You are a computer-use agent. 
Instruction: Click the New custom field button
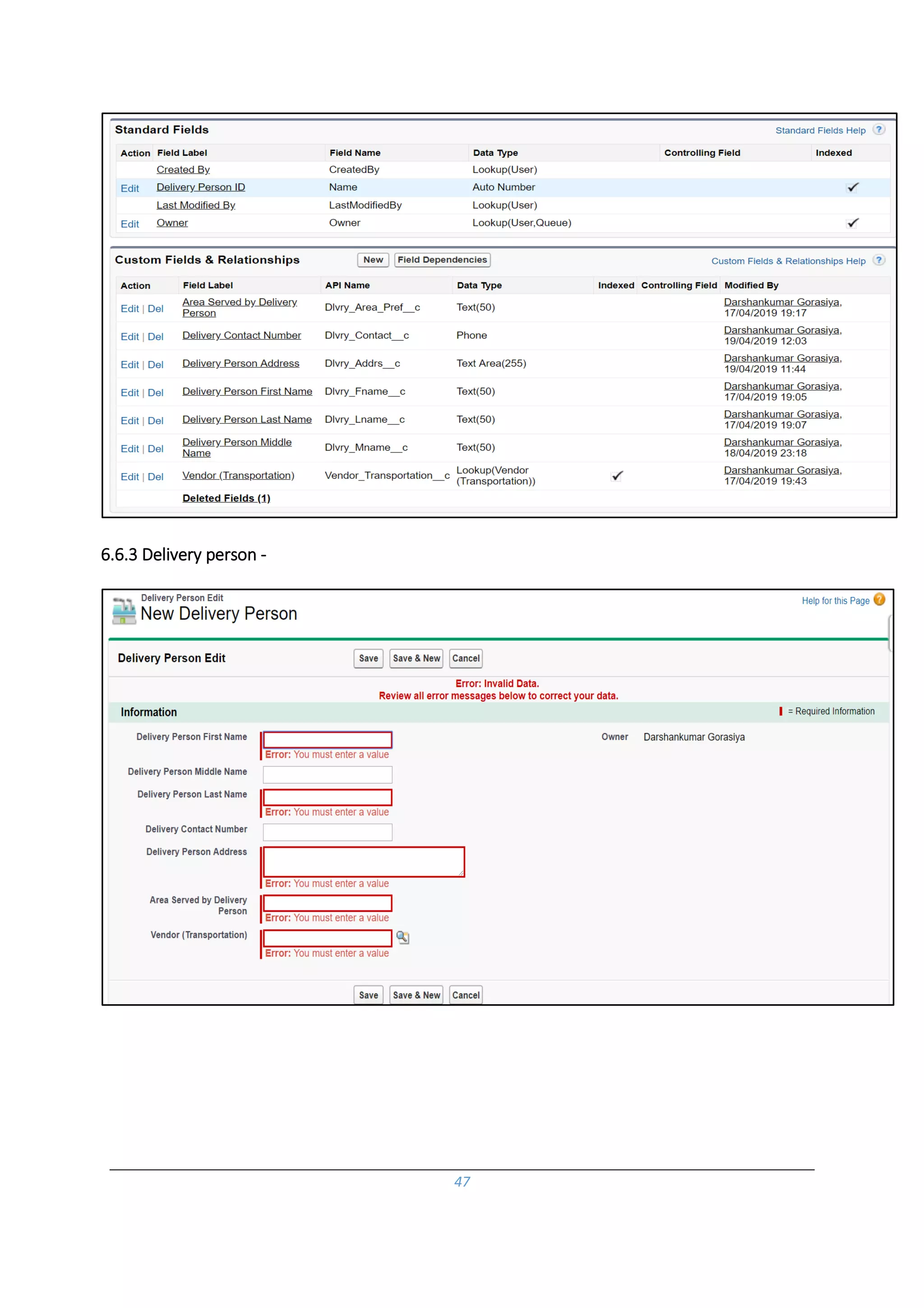tap(373, 260)
